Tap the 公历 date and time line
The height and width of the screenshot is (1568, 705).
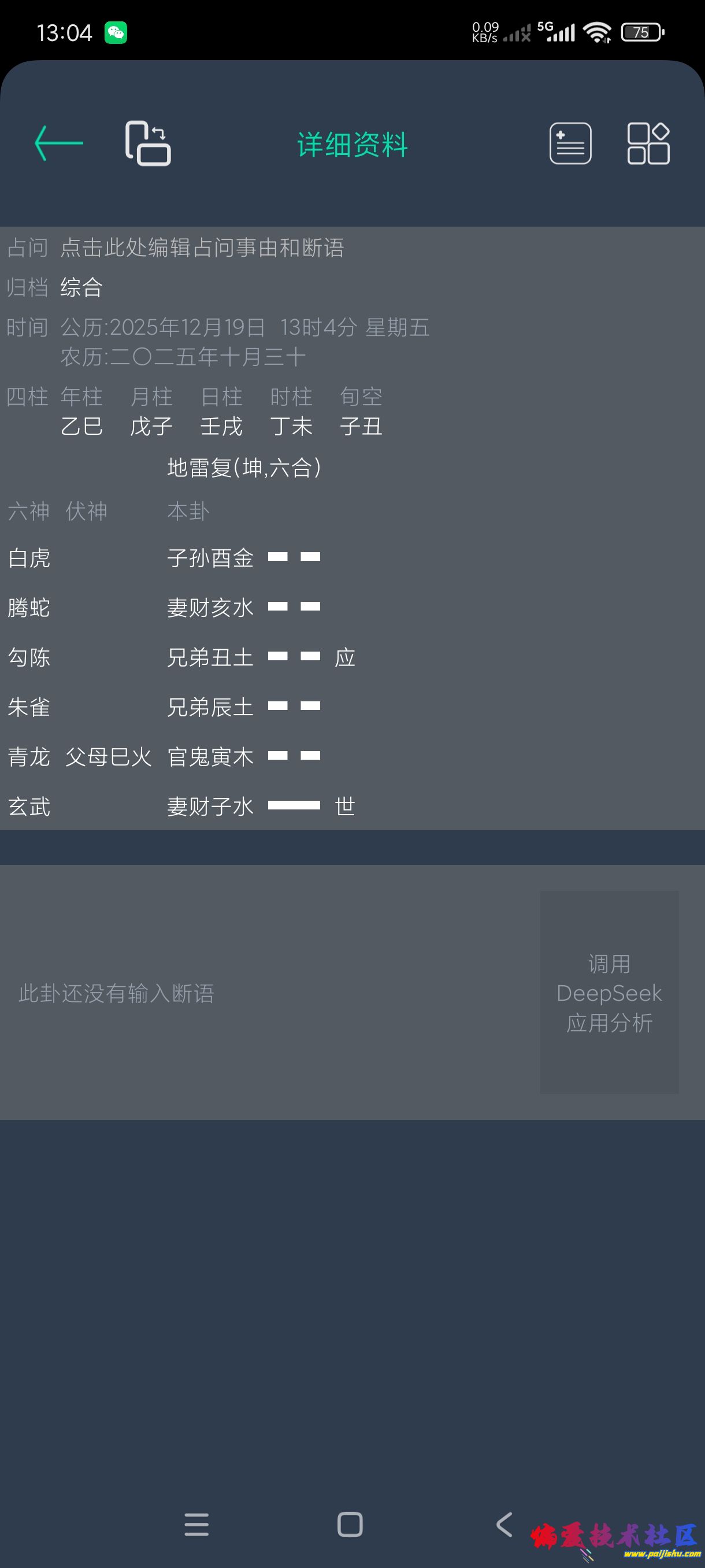(244, 327)
